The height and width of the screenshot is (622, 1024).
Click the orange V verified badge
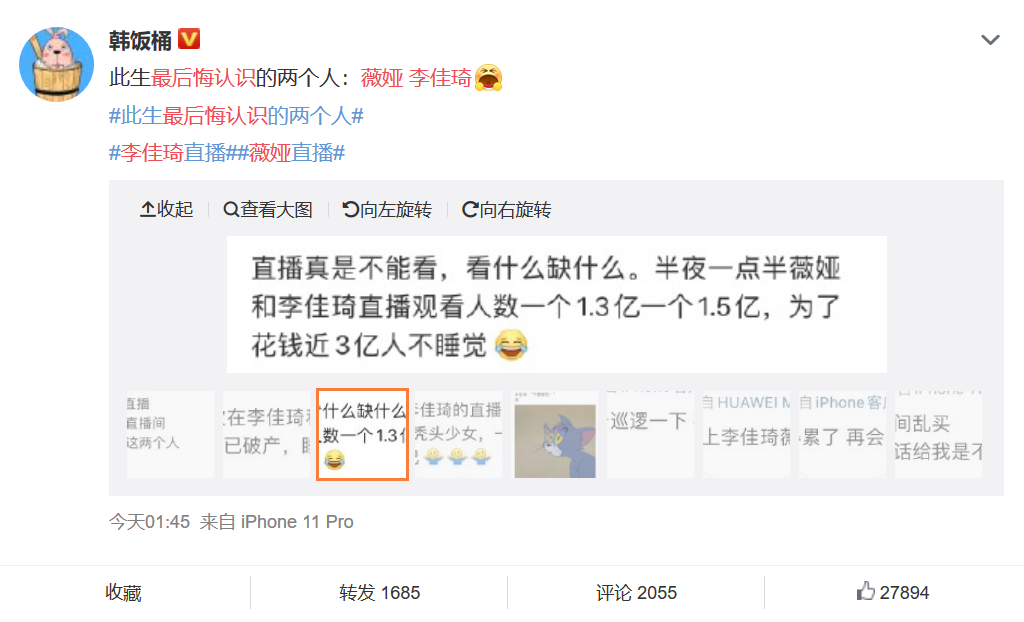tap(189, 39)
